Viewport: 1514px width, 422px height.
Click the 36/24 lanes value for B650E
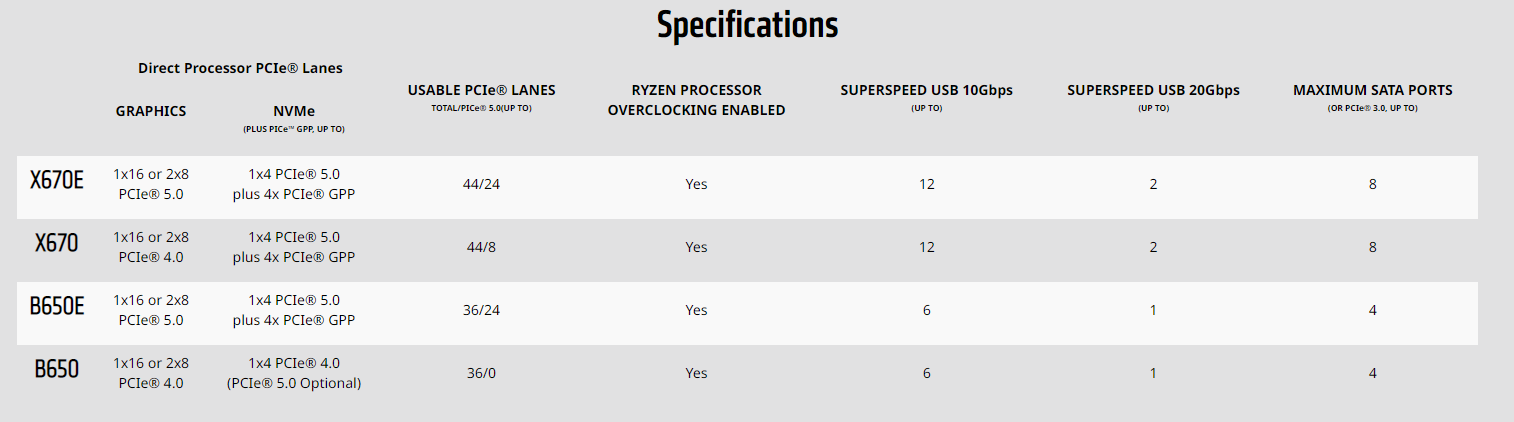coord(481,310)
